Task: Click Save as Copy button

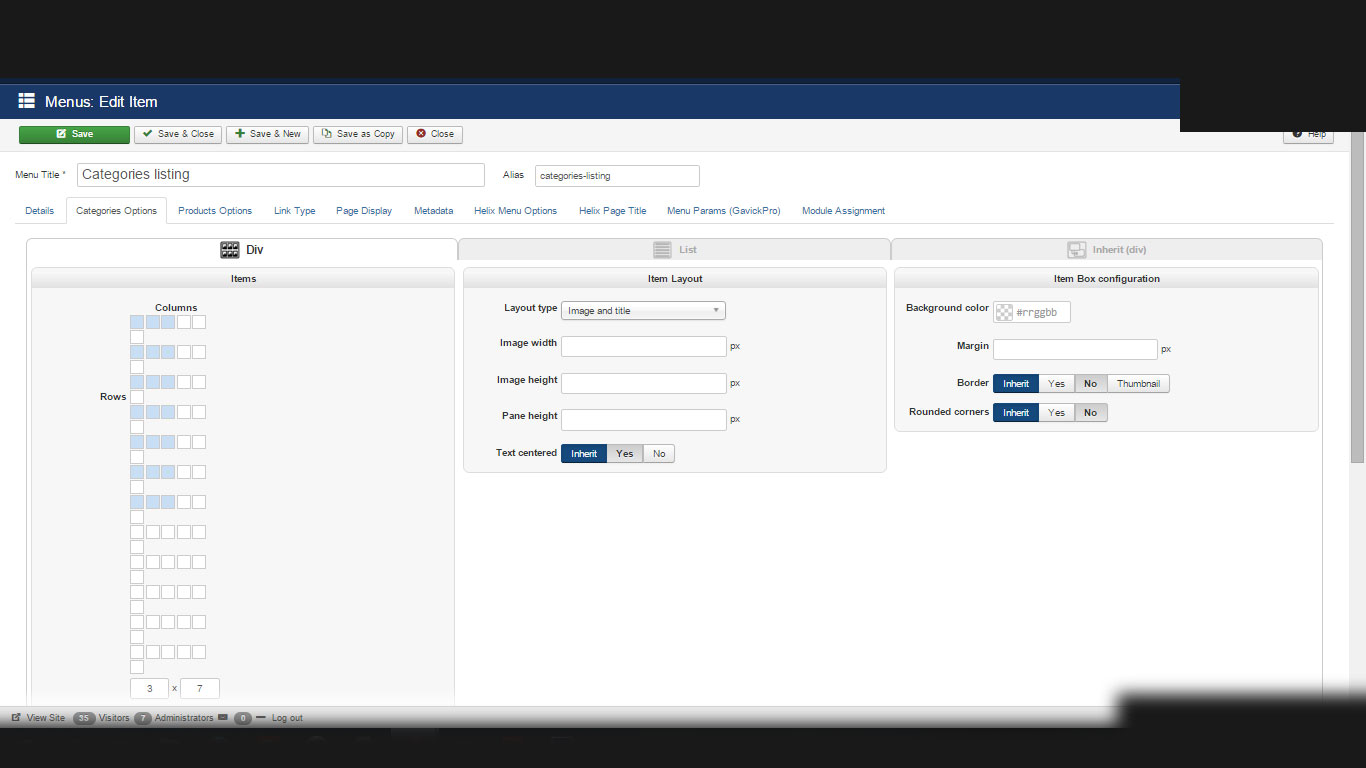Action: click(x=358, y=134)
